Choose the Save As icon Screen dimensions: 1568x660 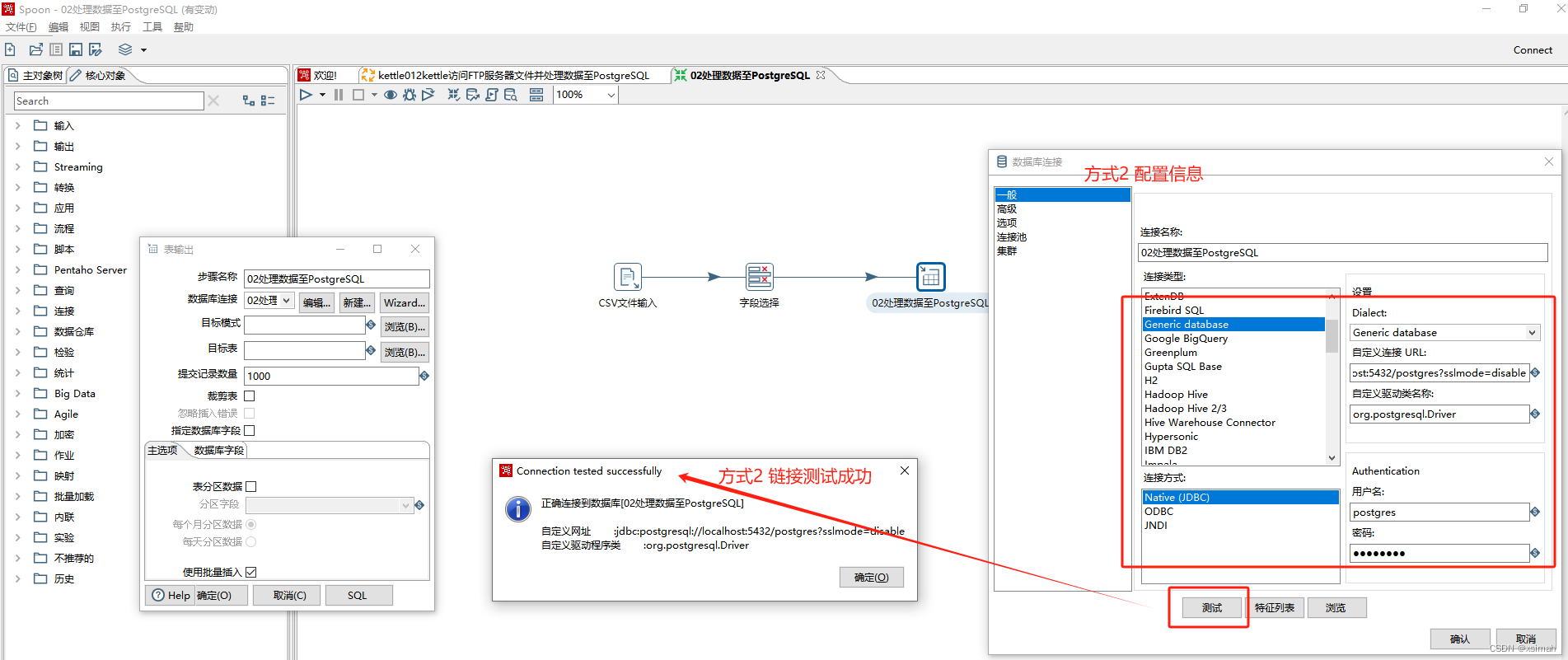96,49
